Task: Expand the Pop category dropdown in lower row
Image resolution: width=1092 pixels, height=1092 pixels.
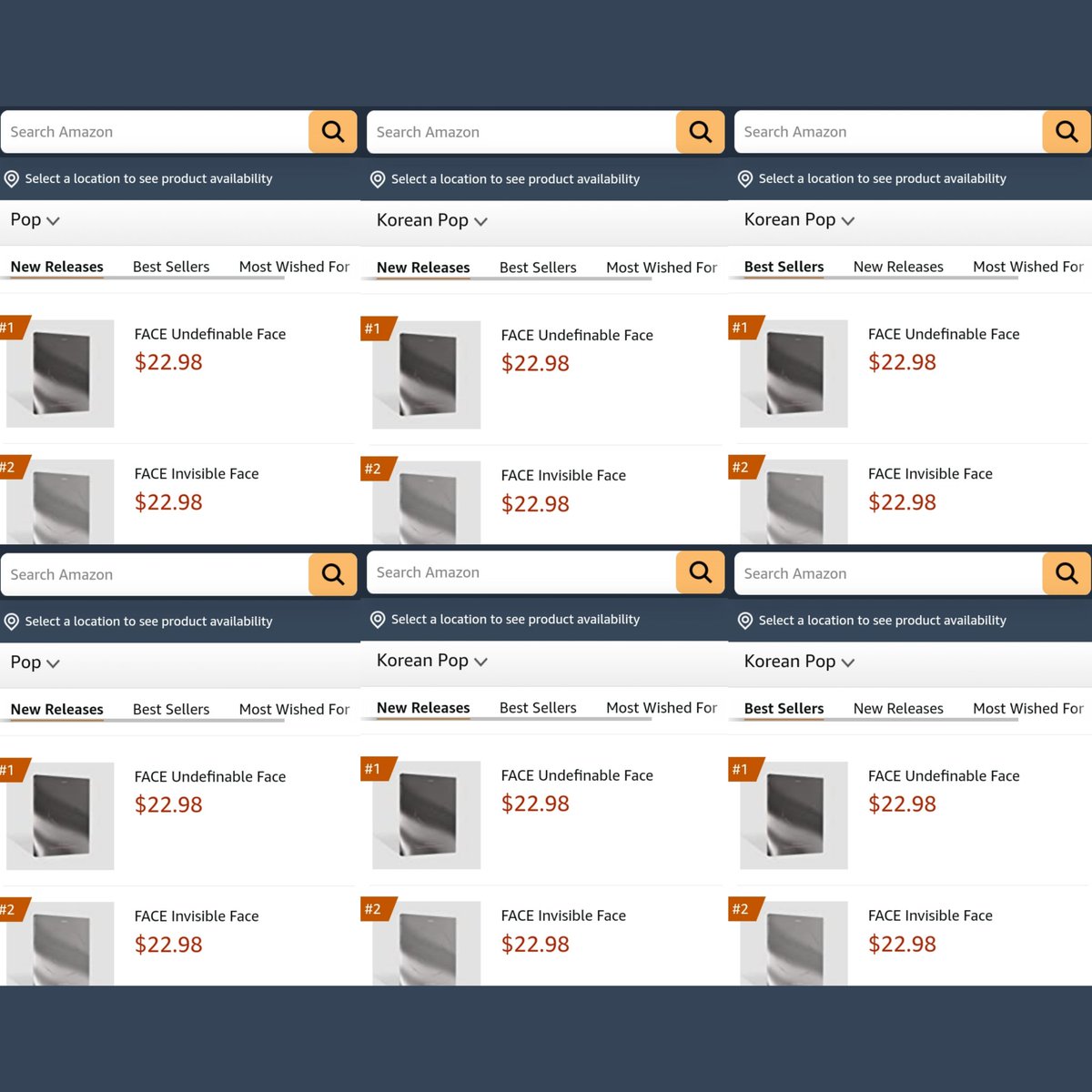Action: 35,662
